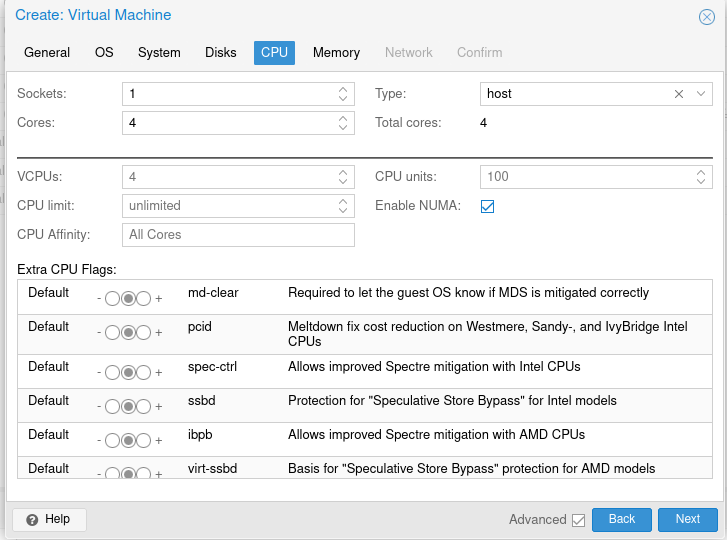
Task: Open the CPU Type dropdown list
Action: coord(701,94)
